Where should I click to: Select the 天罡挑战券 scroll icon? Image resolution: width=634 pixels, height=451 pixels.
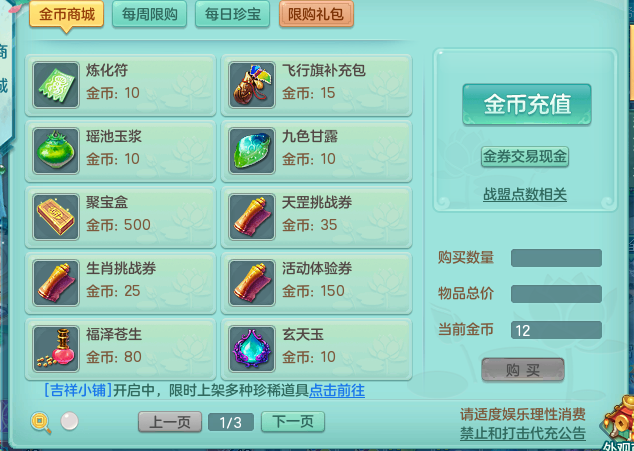pyautogui.click(x=251, y=217)
